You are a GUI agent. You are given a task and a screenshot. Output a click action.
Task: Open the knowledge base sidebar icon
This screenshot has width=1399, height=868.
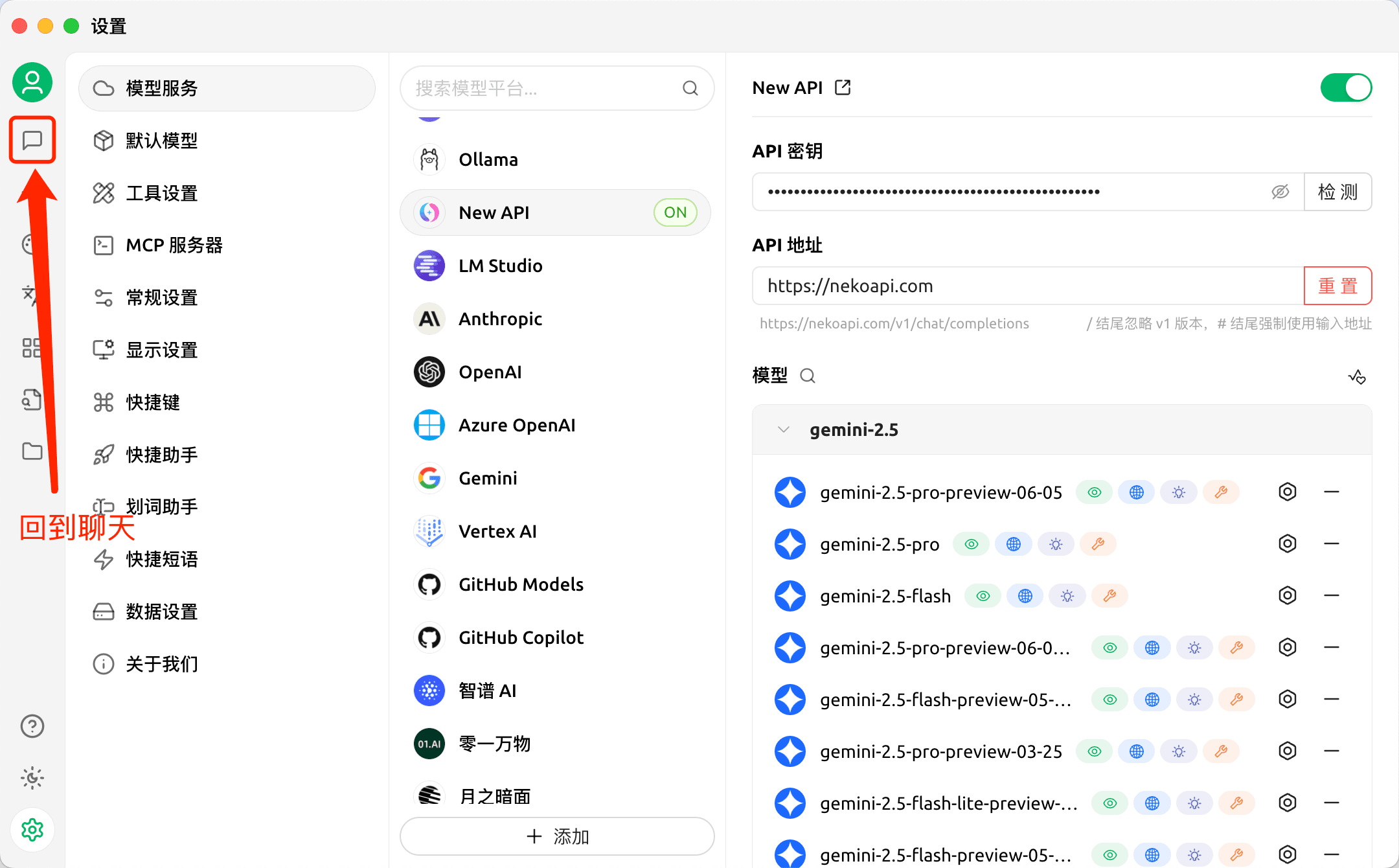(x=32, y=400)
